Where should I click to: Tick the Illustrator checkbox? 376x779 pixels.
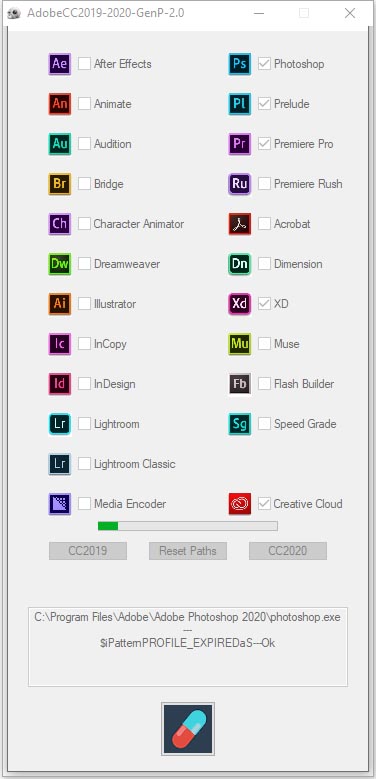click(x=84, y=304)
